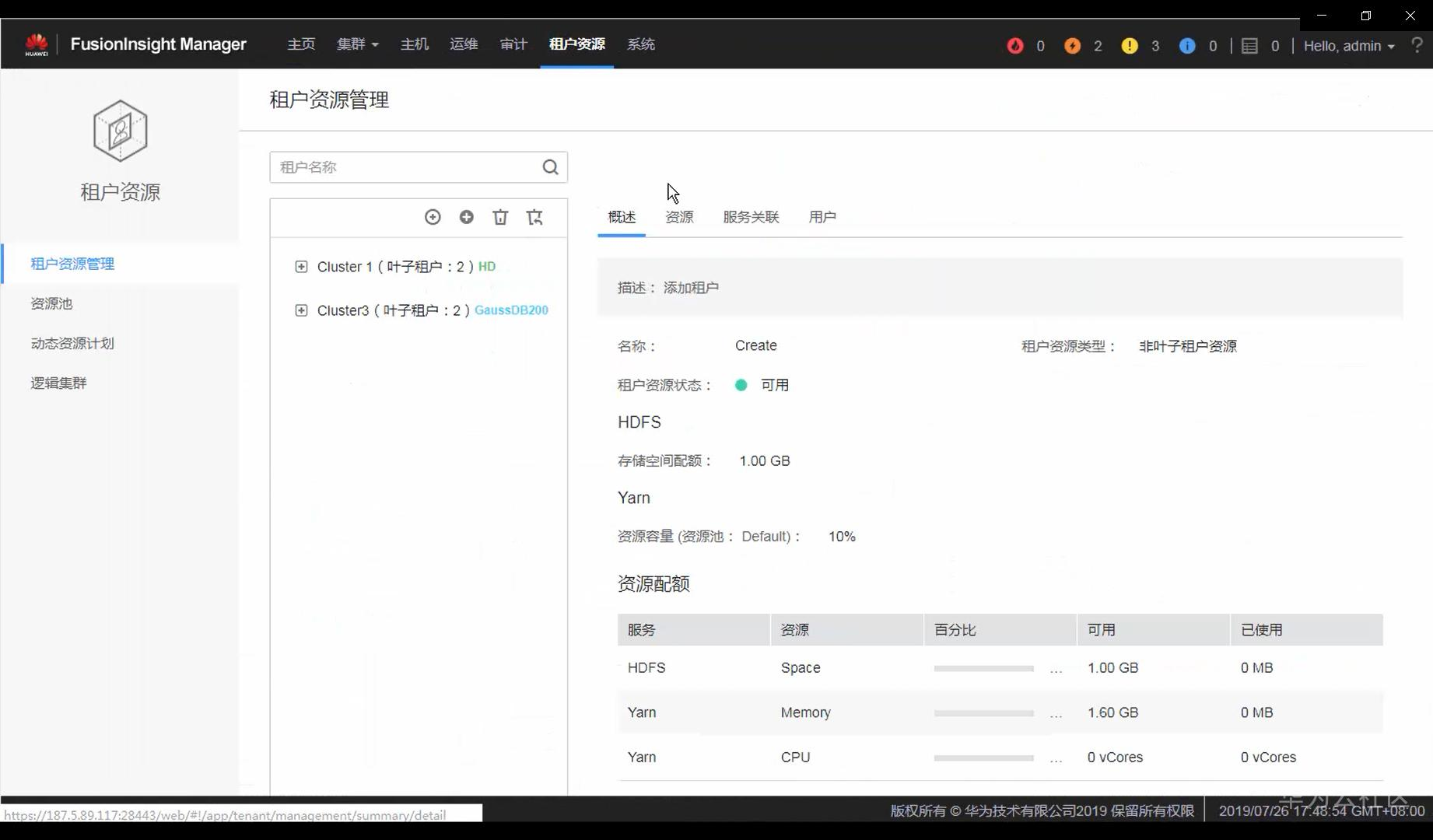Expand the Cluster 1 tree node
Viewport: 1433px width, 840px height.
[301, 267]
